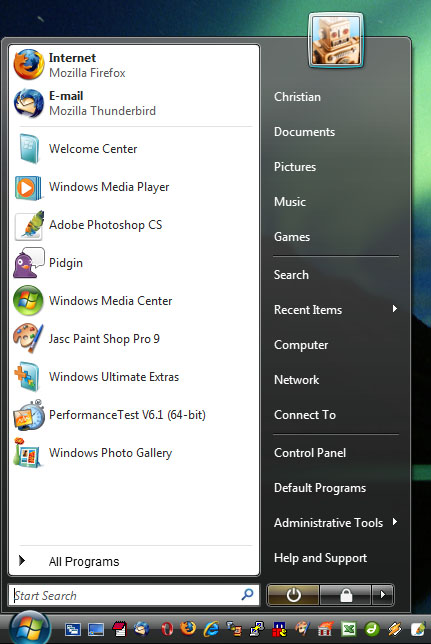Click the Internet Explorer icon in taskbar

point(212,628)
